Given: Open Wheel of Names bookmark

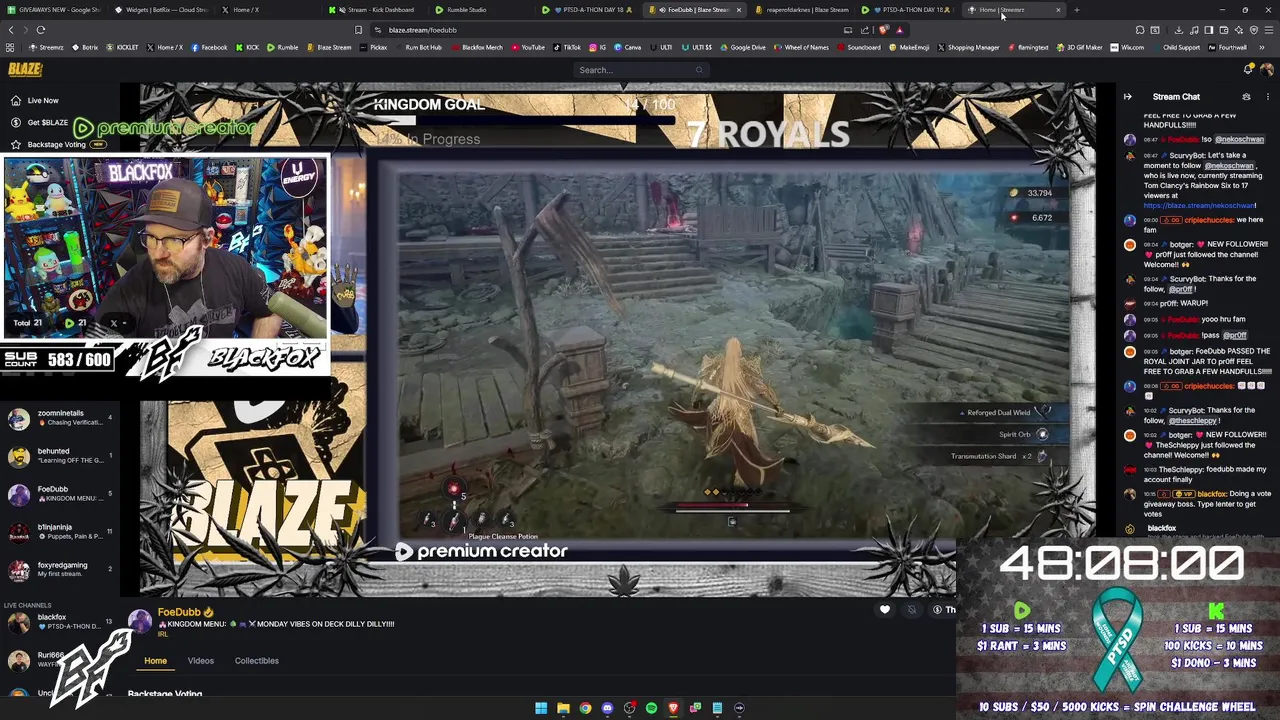Looking at the screenshot, I should (801, 47).
